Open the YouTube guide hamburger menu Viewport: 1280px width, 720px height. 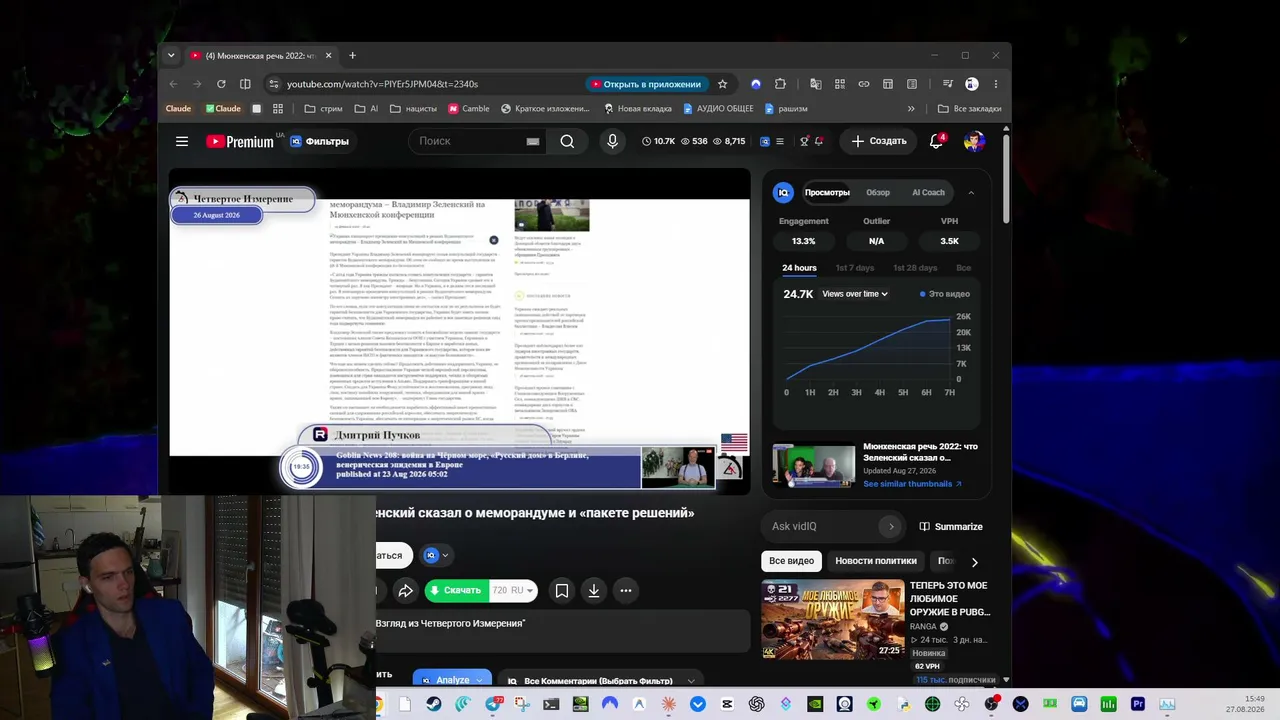182,141
